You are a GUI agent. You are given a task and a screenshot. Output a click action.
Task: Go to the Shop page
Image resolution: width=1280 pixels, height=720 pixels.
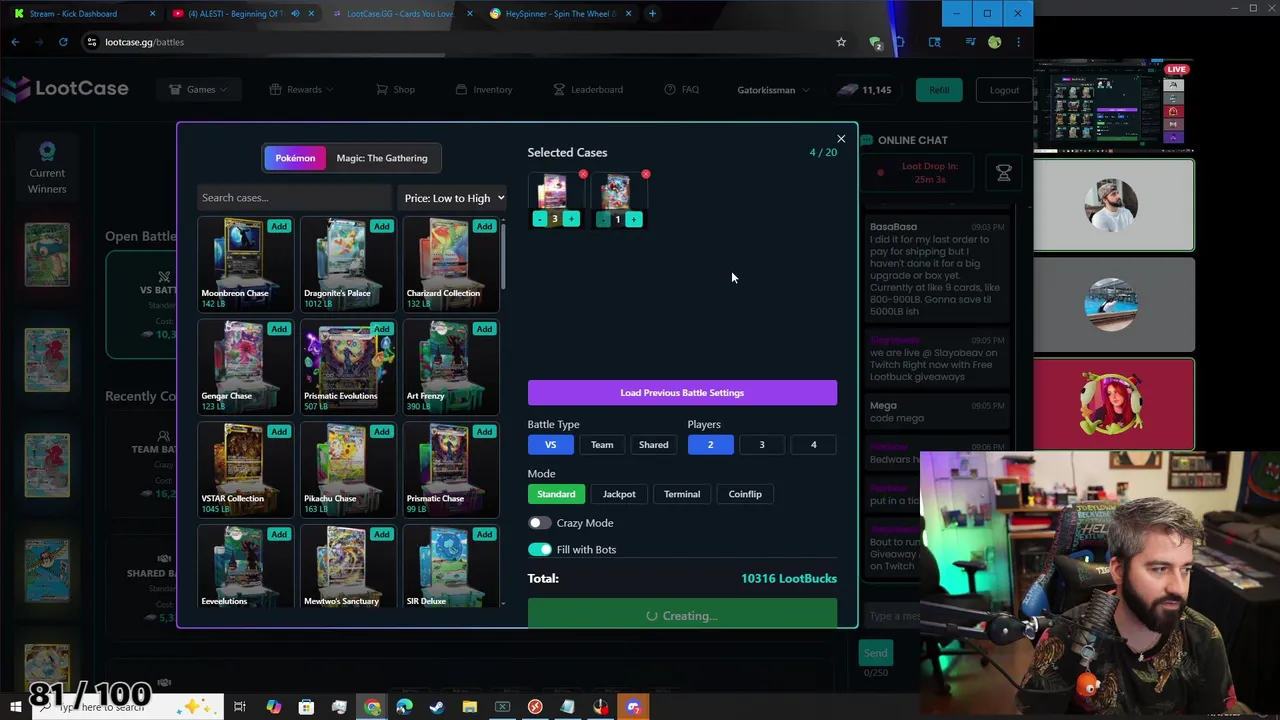pos(395,89)
